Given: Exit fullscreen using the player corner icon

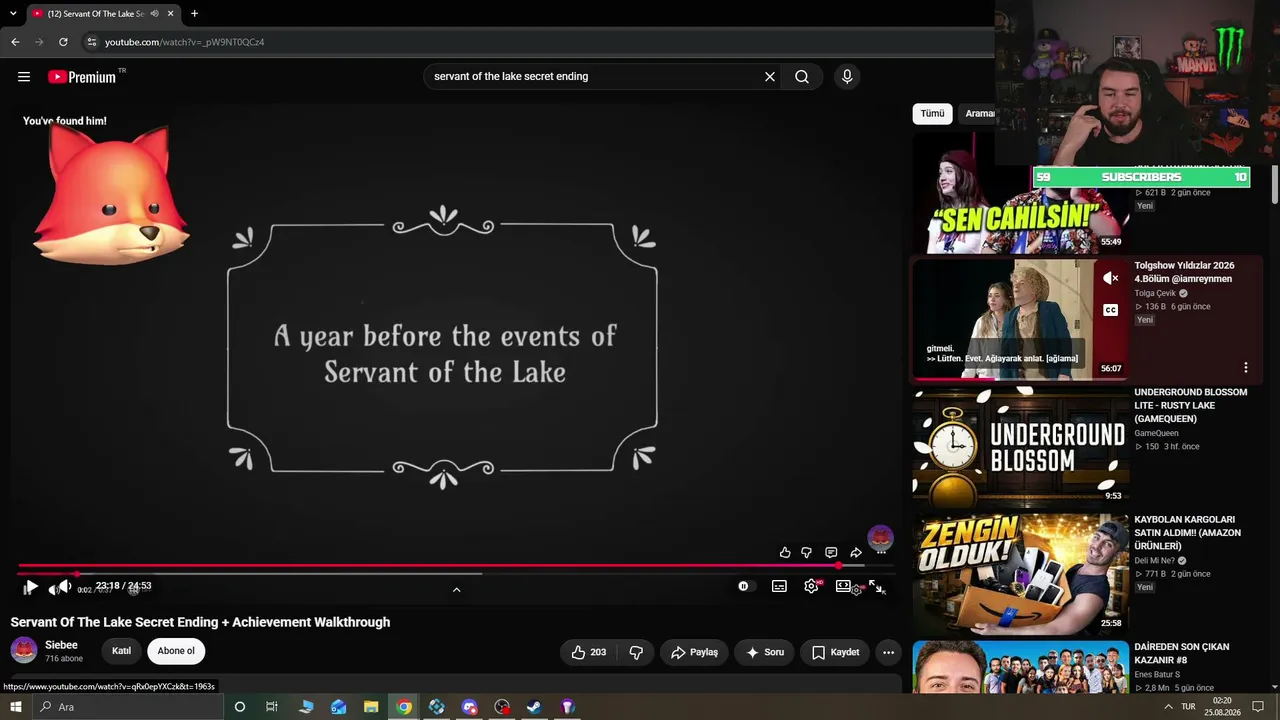Looking at the screenshot, I should (x=876, y=587).
